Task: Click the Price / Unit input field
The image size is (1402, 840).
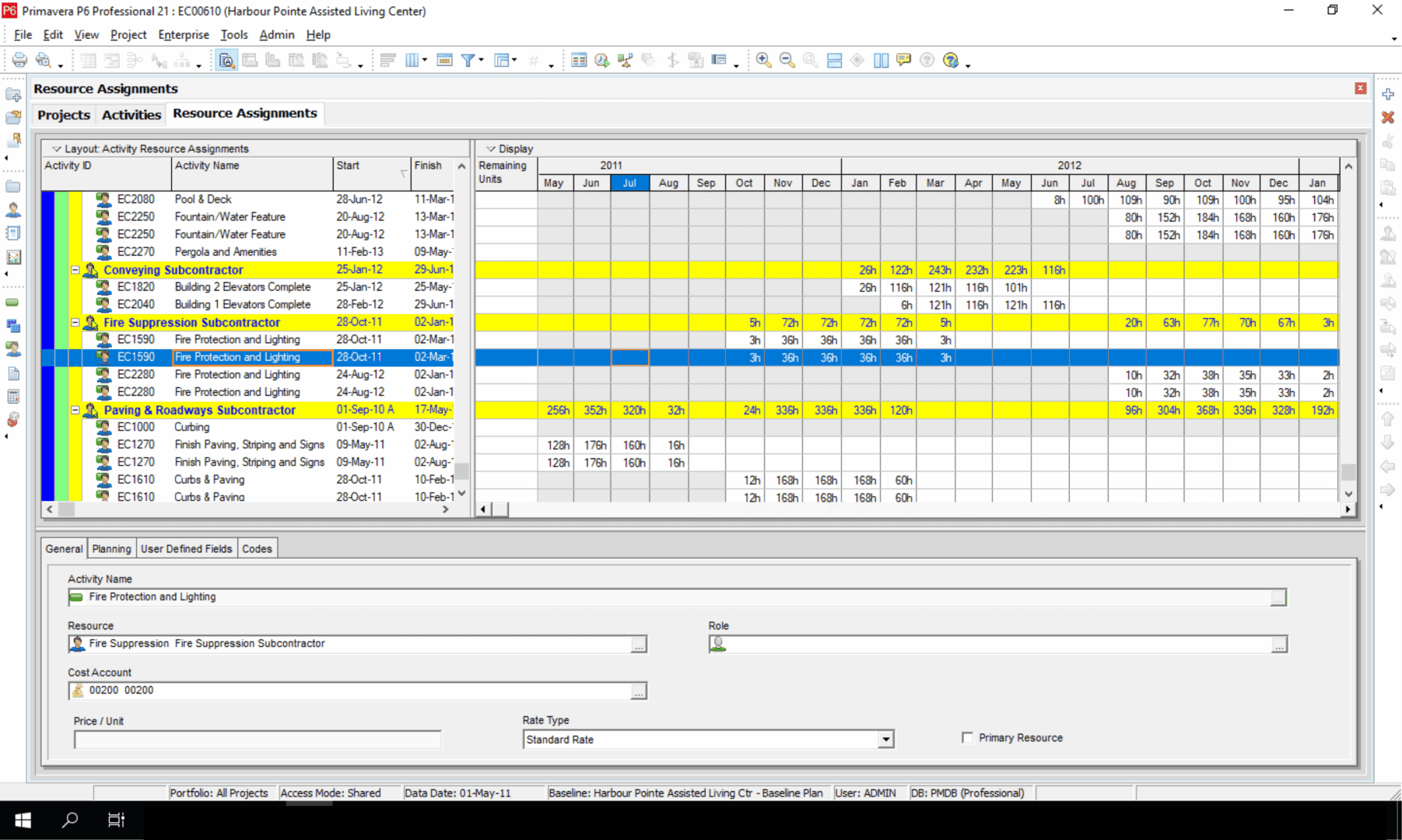Action: pos(258,740)
